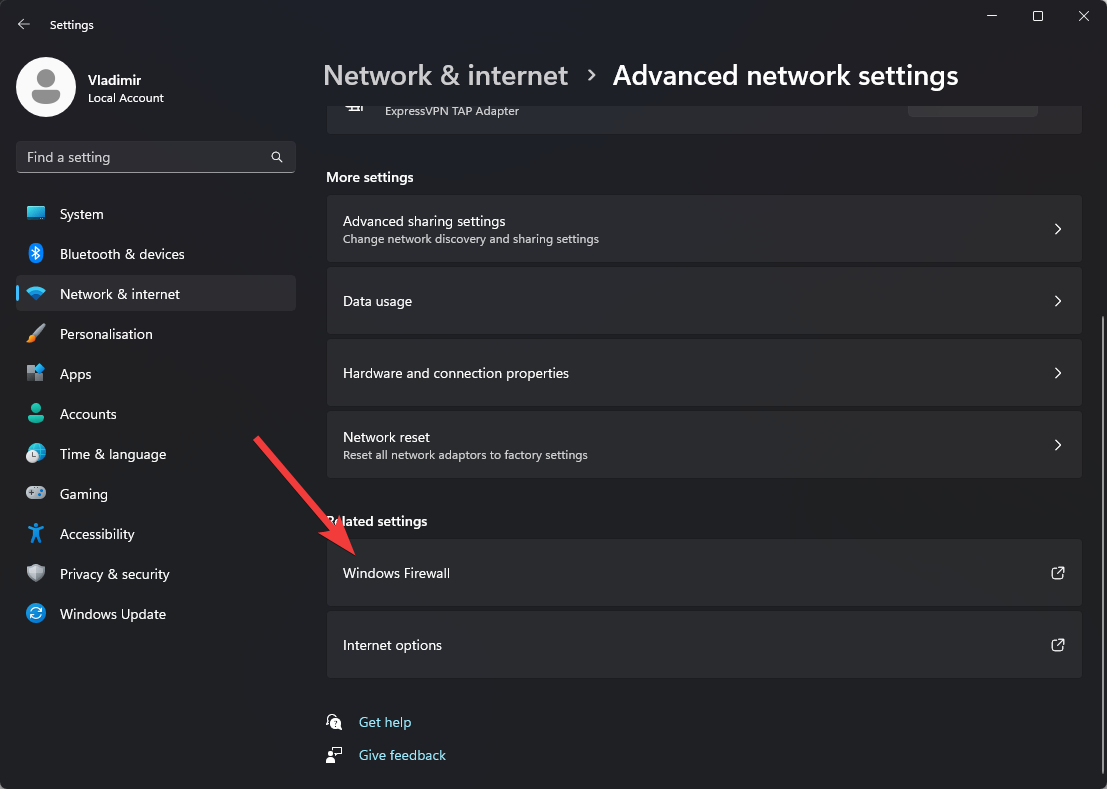Click the search magnifier icon

pyautogui.click(x=277, y=157)
